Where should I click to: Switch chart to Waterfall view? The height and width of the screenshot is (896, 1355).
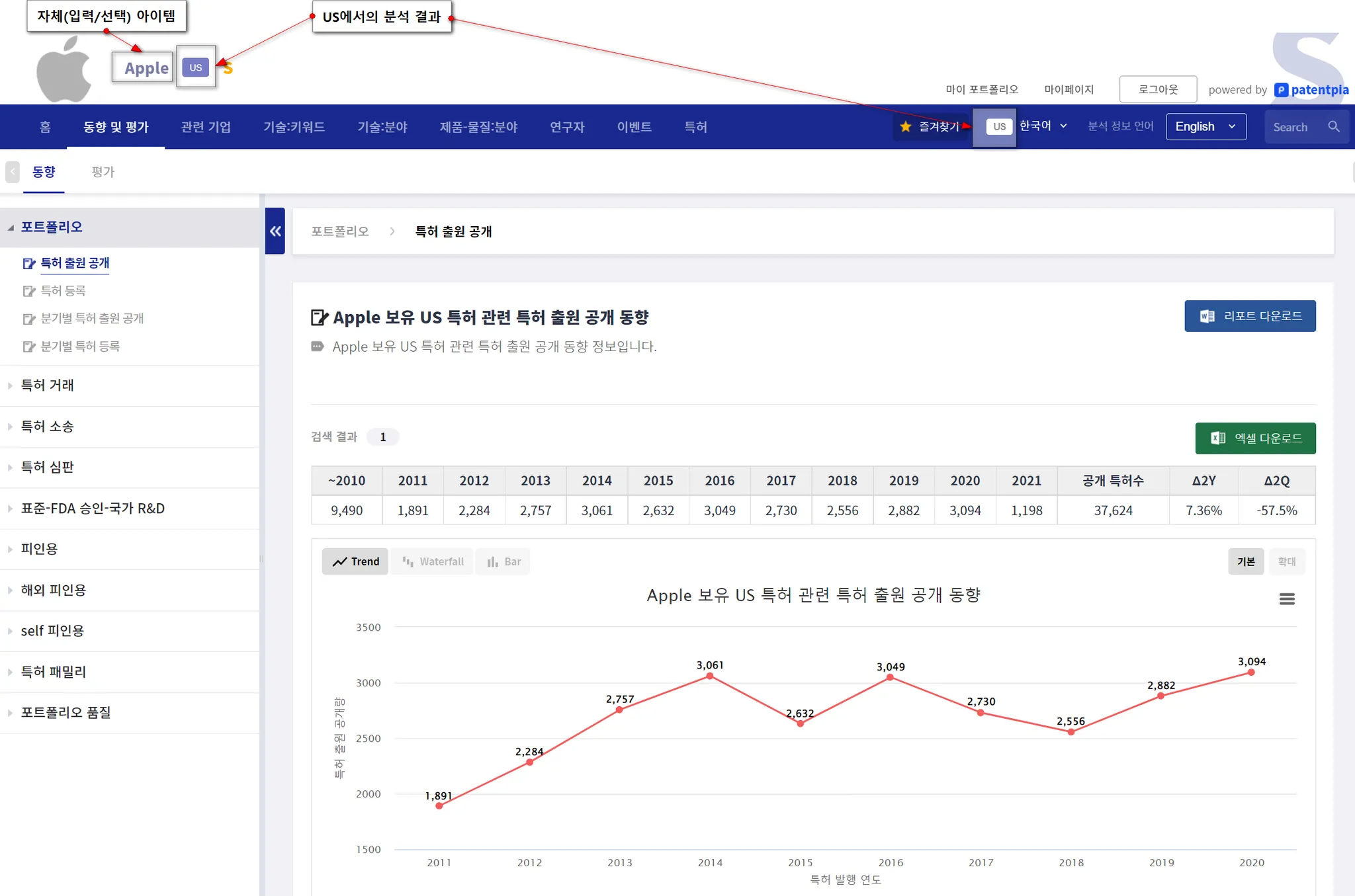pos(433,561)
